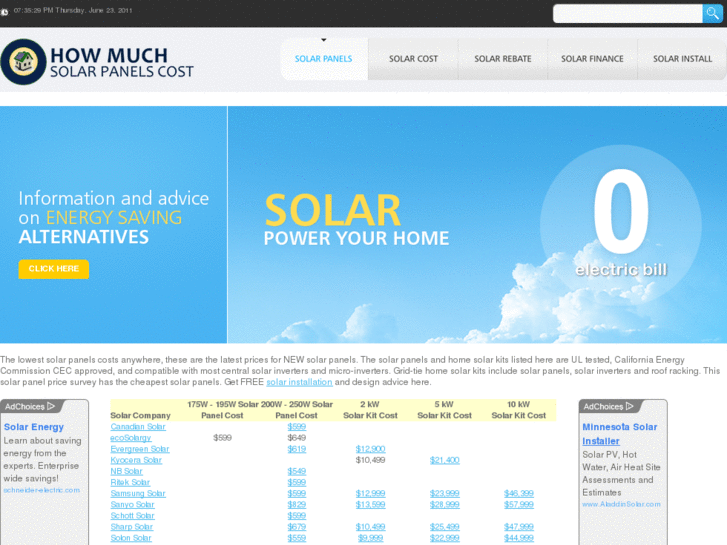Open the Solar Panels tab
727x545 pixels.
[324, 59]
